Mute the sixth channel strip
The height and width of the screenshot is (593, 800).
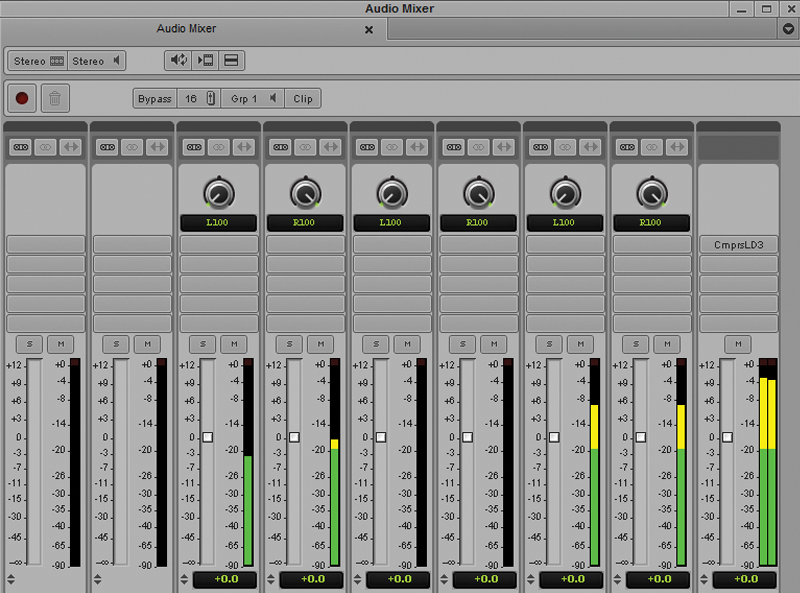point(494,344)
